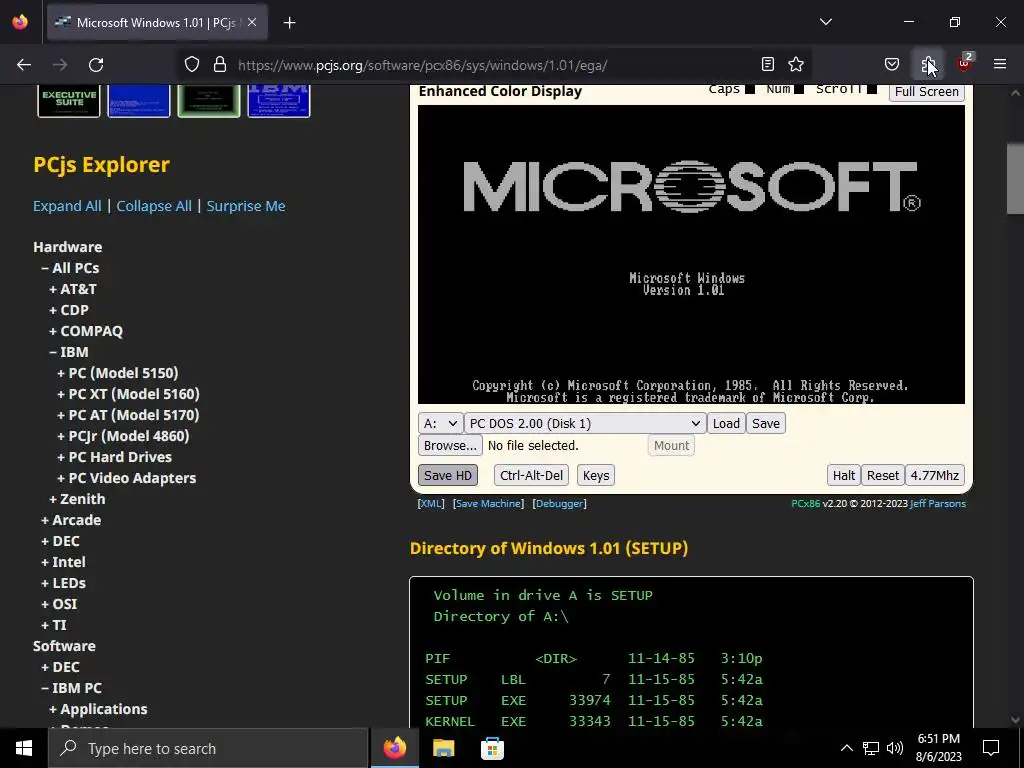Screen dimensions: 1024x768
Task: Open tracking protection shield icon
Action: (x=191, y=65)
